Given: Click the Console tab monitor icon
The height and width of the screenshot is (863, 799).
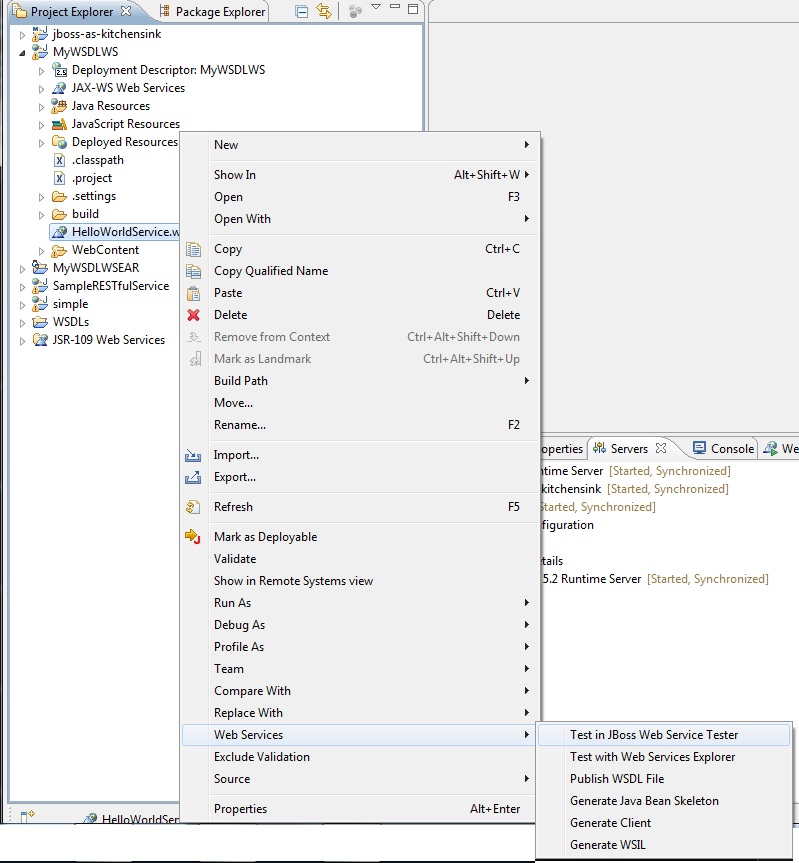Looking at the screenshot, I should pyautogui.click(x=699, y=448).
